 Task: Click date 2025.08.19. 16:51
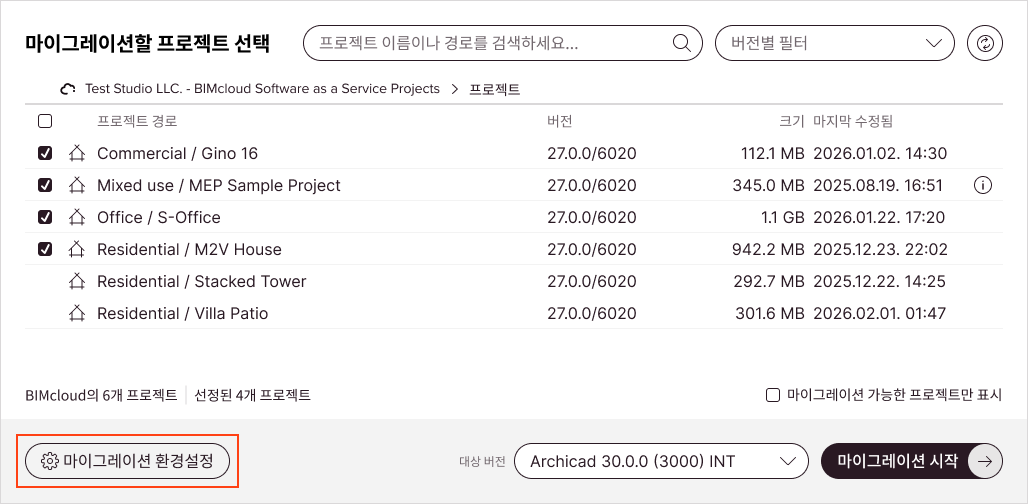coord(878,185)
